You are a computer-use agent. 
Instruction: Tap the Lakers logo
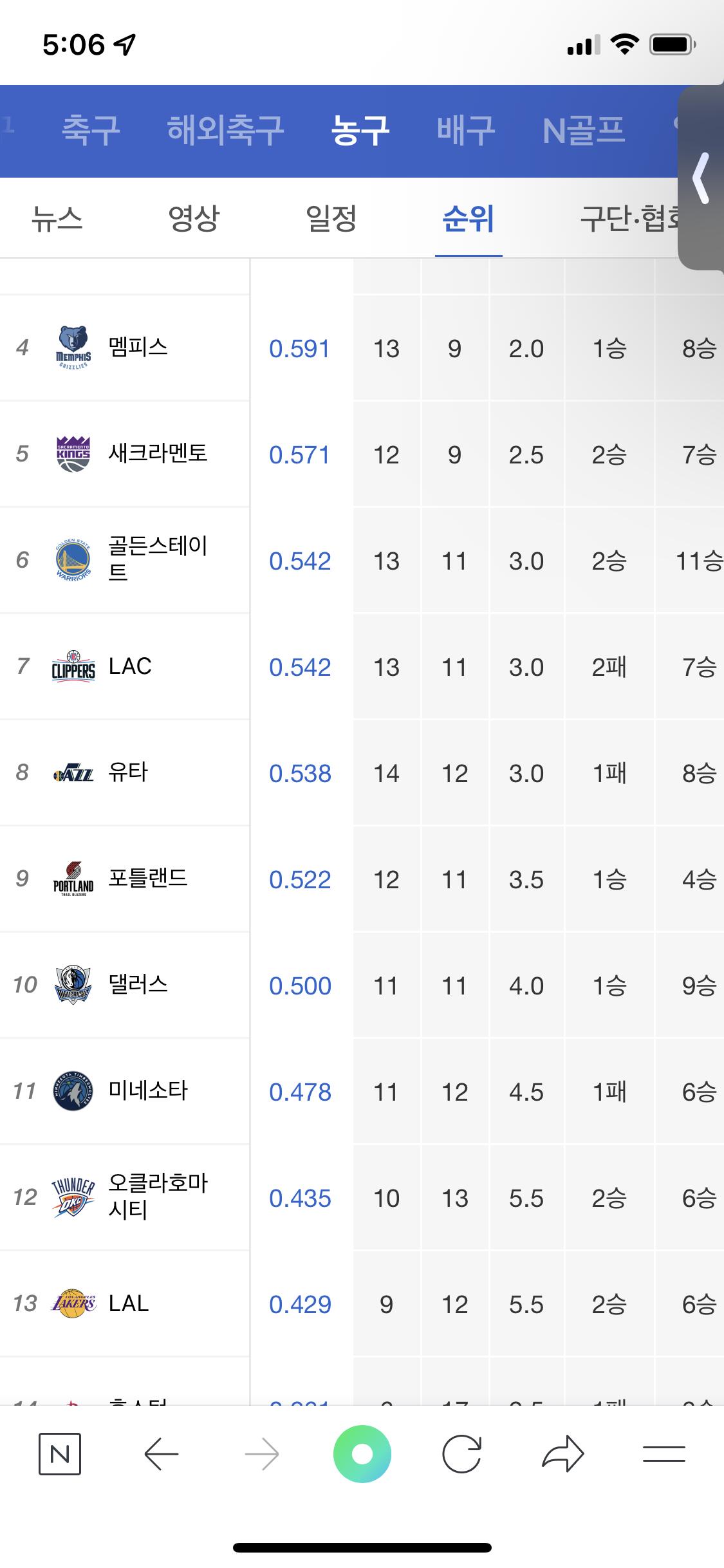73,1304
